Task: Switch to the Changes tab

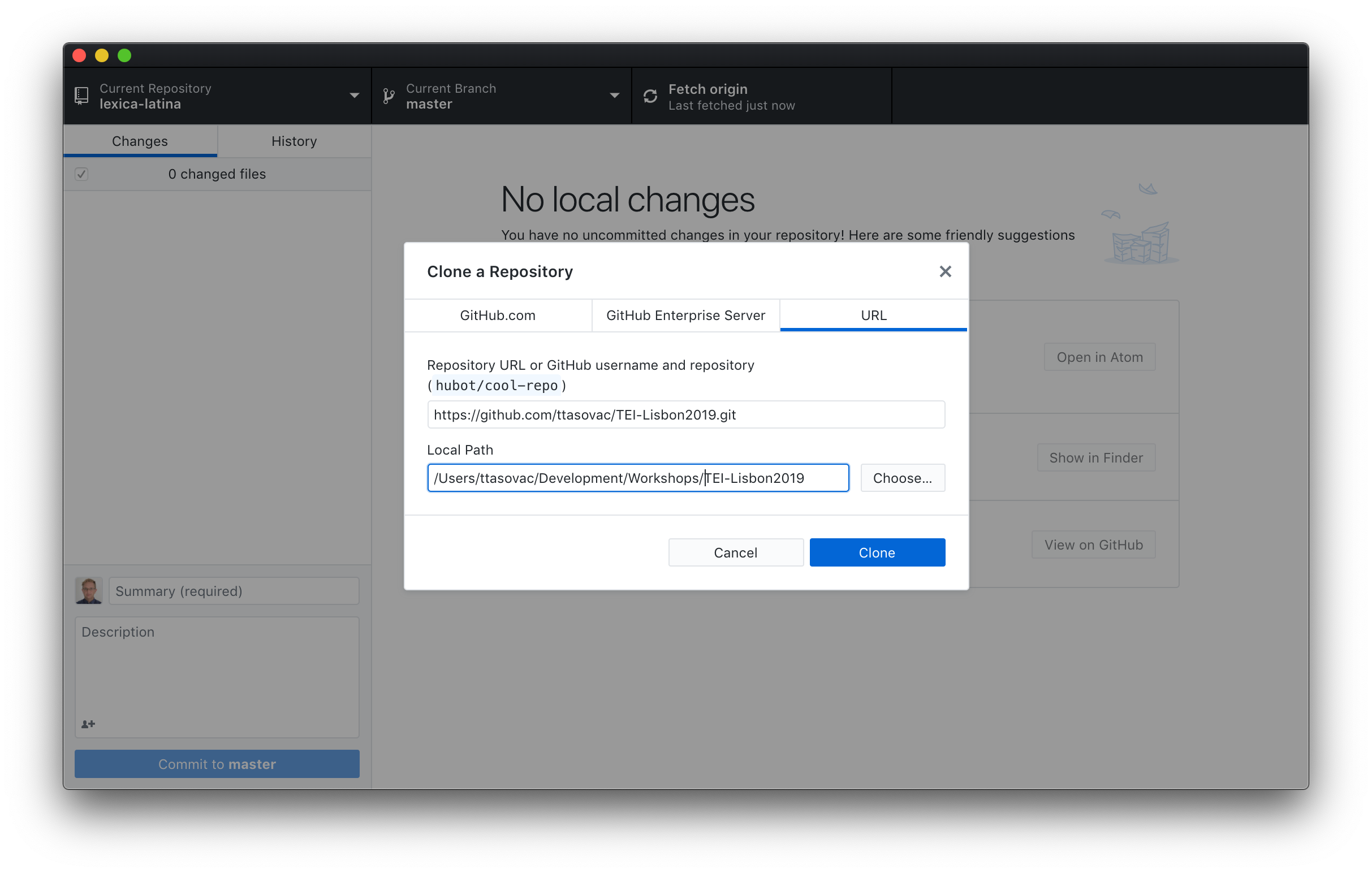Action: tap(140, 141)
